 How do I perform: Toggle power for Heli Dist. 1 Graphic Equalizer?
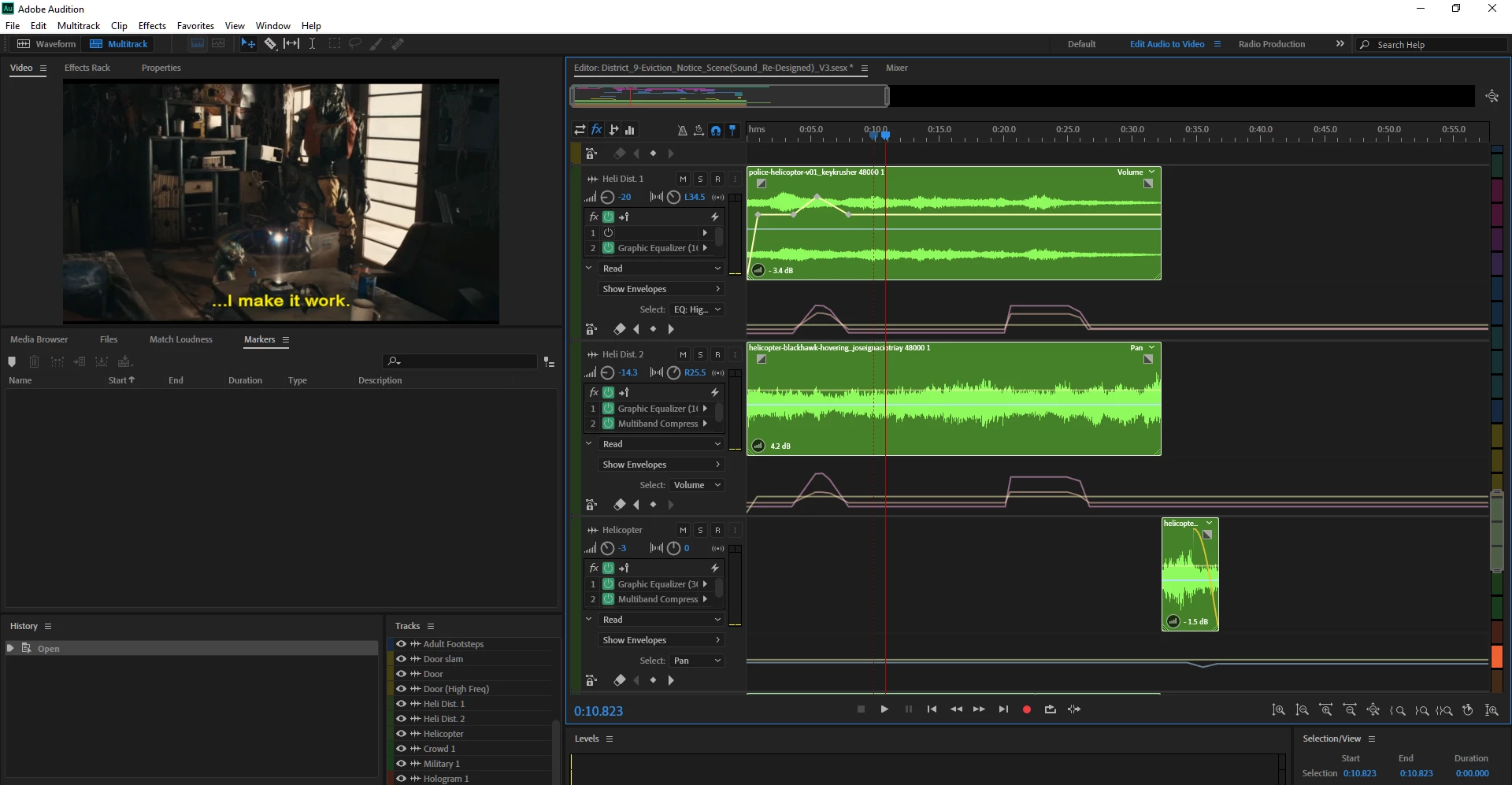click(x=608, y=248)
